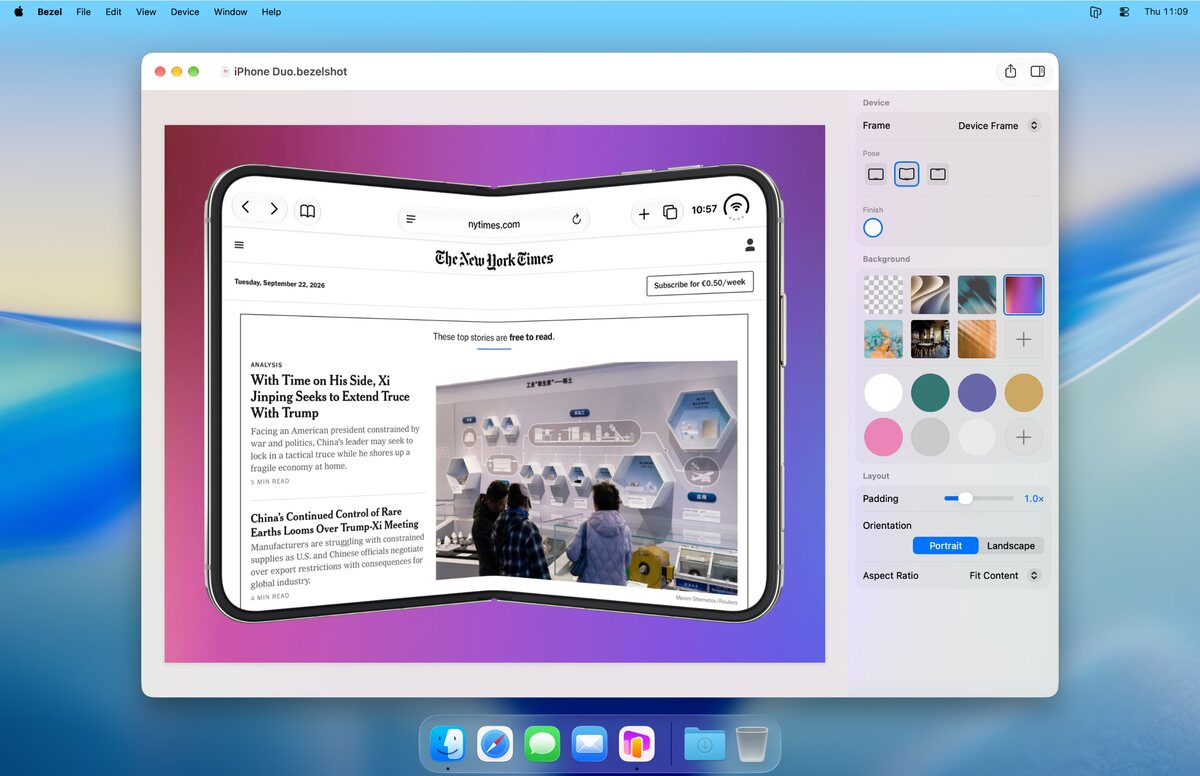The width and height of the screenshot is (1200, 776).
Task: Click the iPhone Duo.bezelshot document title icon
Action: 226,72
